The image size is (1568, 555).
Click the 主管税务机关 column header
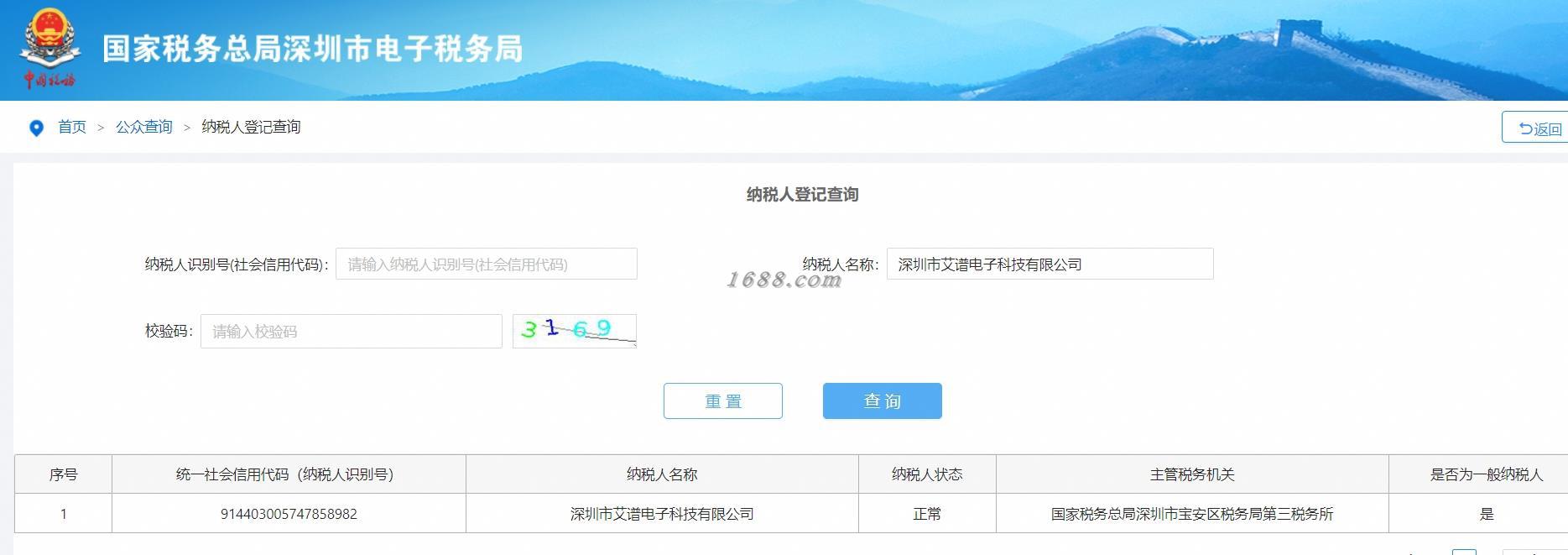tap(1192, 474)
